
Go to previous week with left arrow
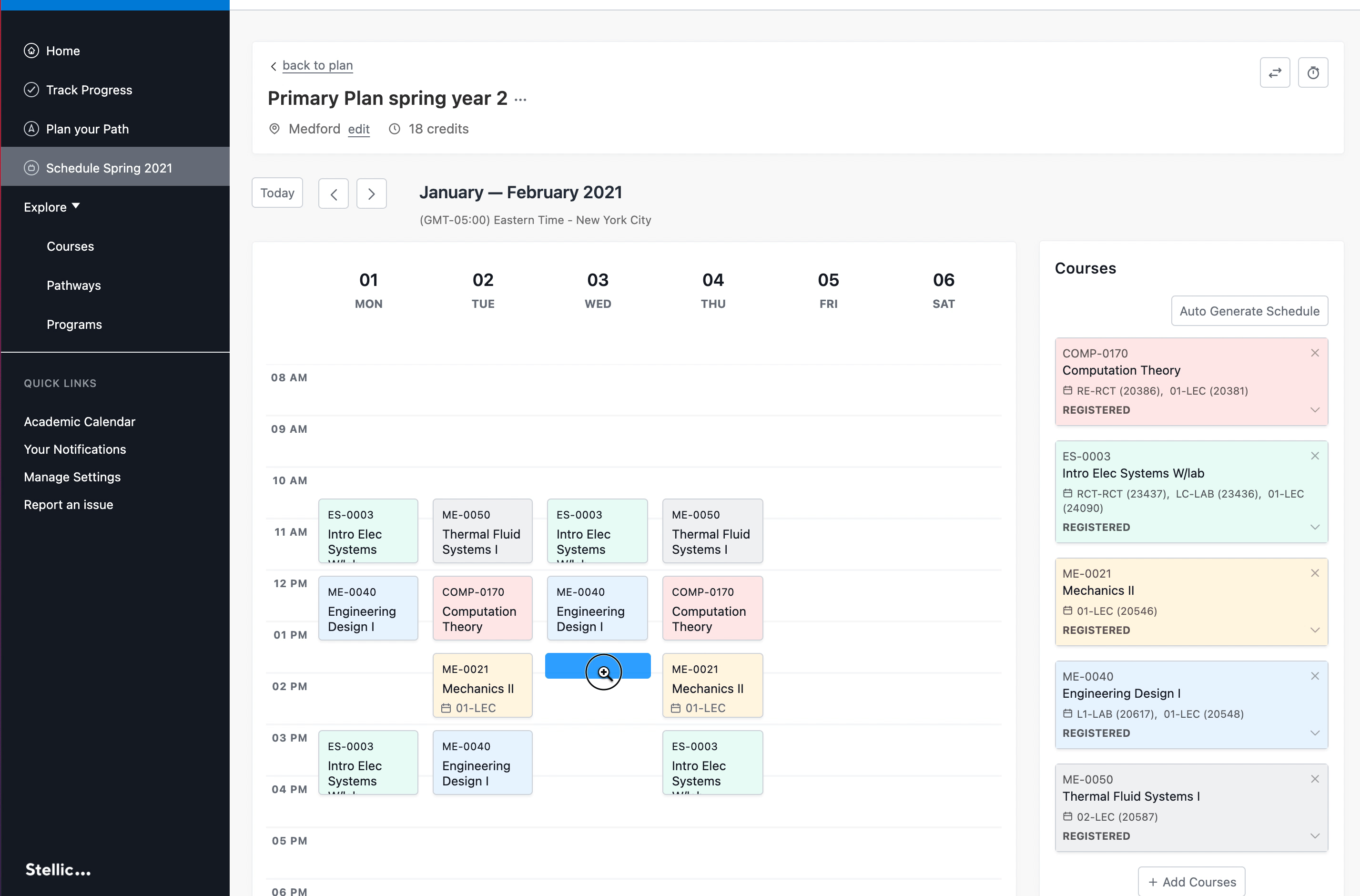[333, 193]
